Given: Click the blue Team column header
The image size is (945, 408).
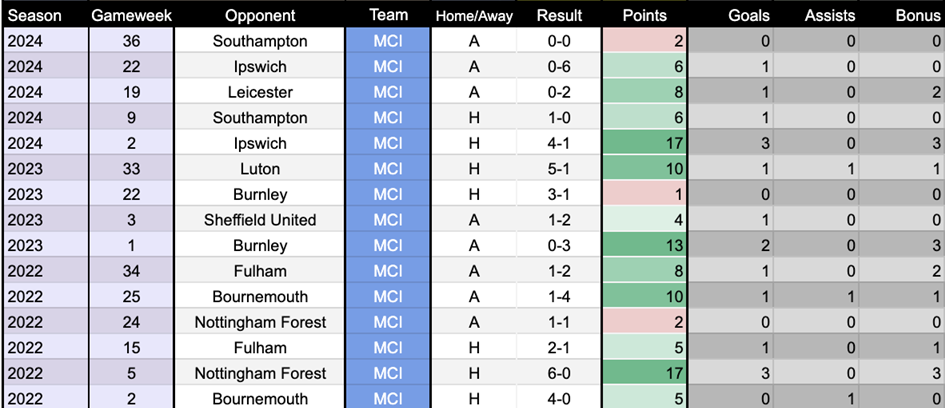Looking at the screenshot, I should (387, 15).
